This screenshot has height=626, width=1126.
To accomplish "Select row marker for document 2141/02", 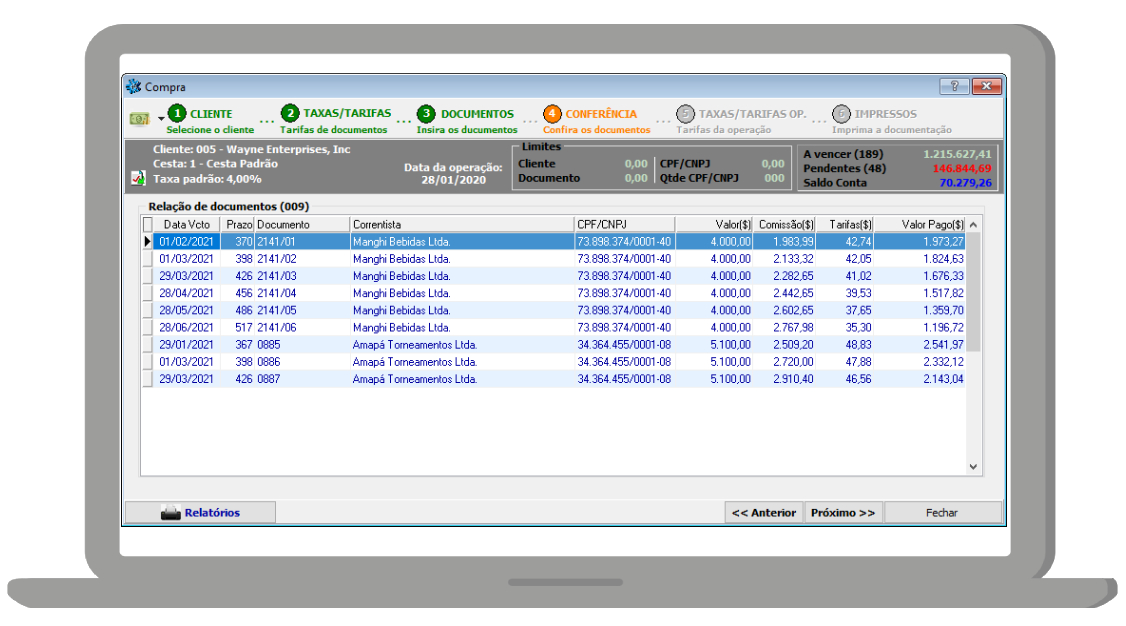I will pos(148,259).
